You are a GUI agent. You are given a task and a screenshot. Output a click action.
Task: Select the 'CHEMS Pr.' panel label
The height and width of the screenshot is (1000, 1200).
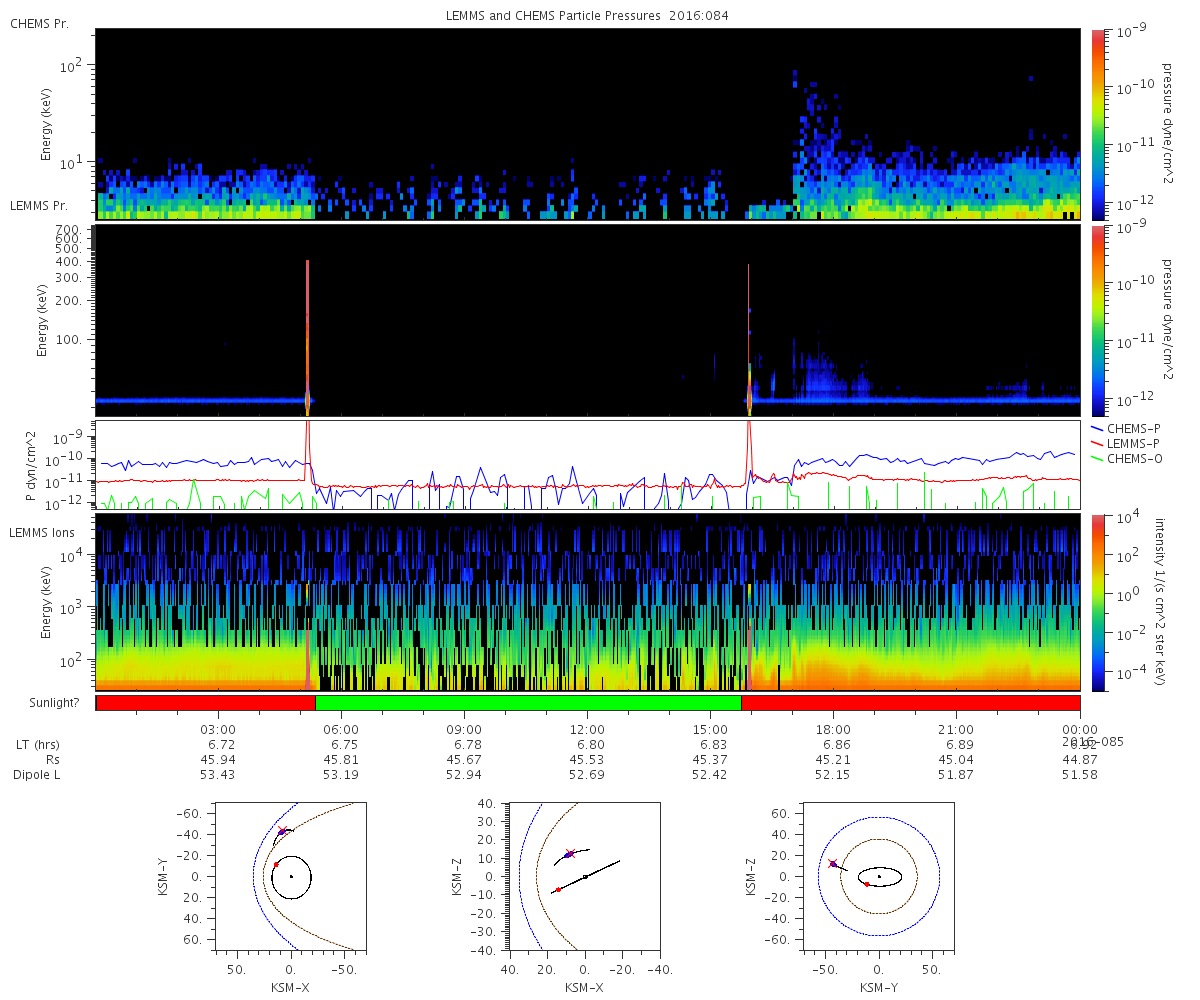(x=39, y=23)
